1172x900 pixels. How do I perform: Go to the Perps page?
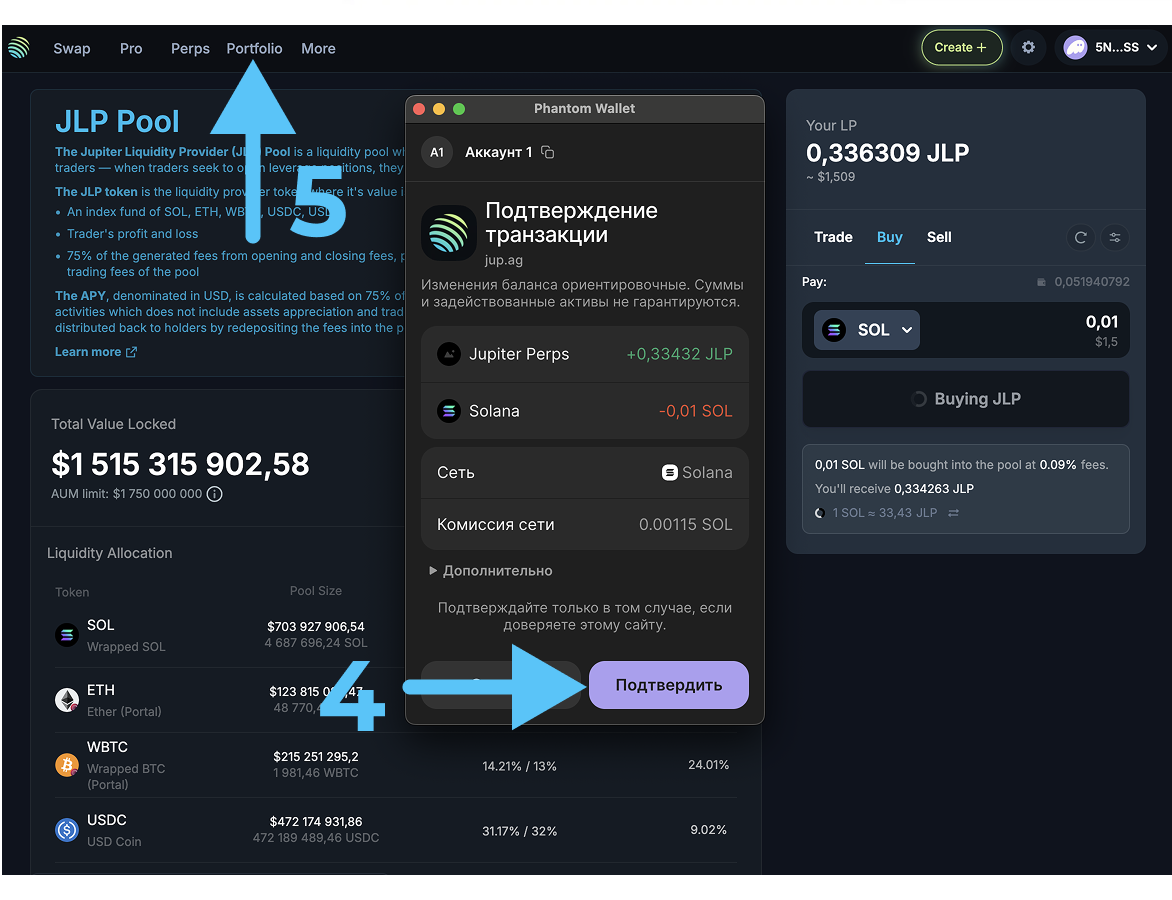click(x=190, y=48)
